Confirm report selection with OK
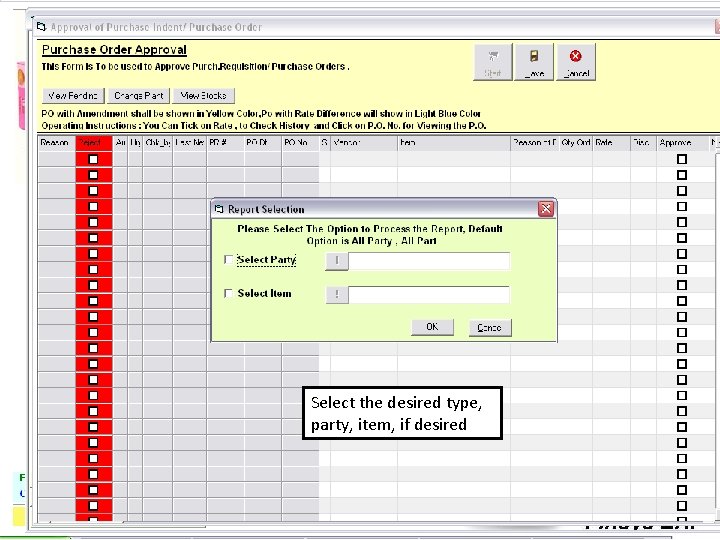 click(432, 327)
